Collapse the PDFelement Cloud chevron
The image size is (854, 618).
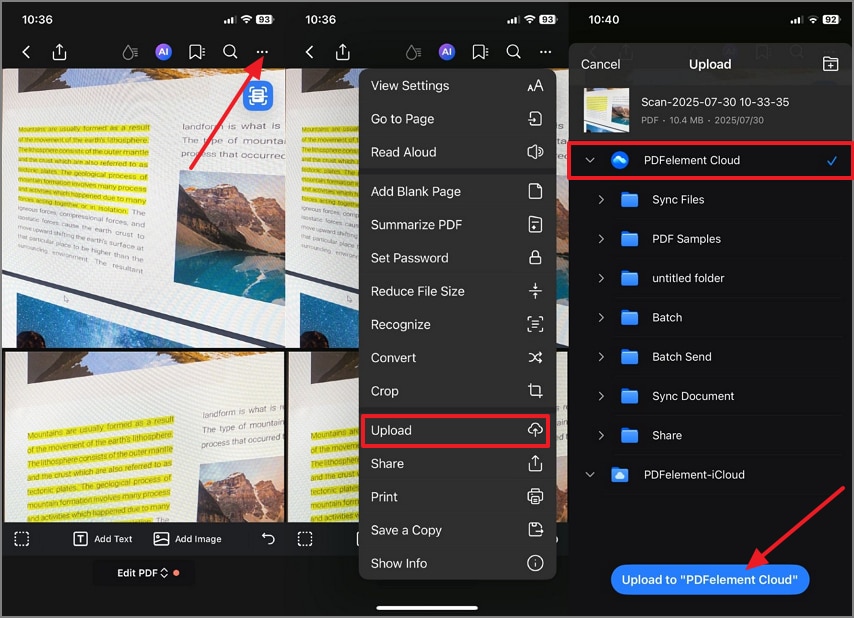(590, 160)
